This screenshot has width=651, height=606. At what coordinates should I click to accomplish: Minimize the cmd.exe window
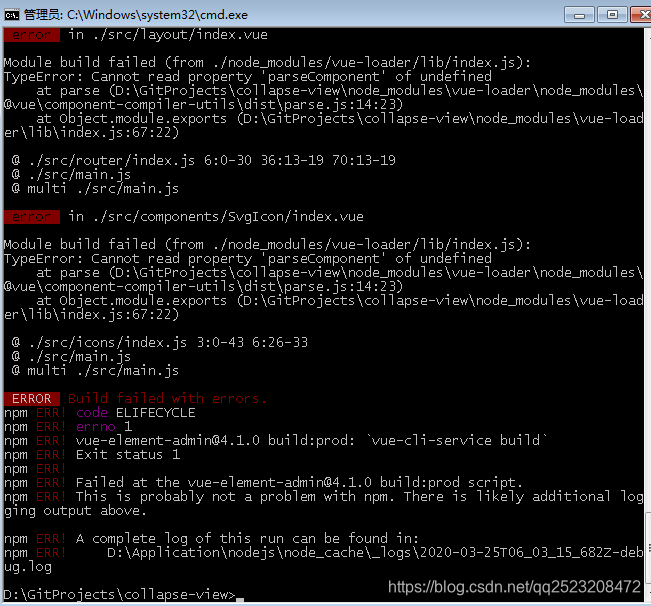[580, 15]
